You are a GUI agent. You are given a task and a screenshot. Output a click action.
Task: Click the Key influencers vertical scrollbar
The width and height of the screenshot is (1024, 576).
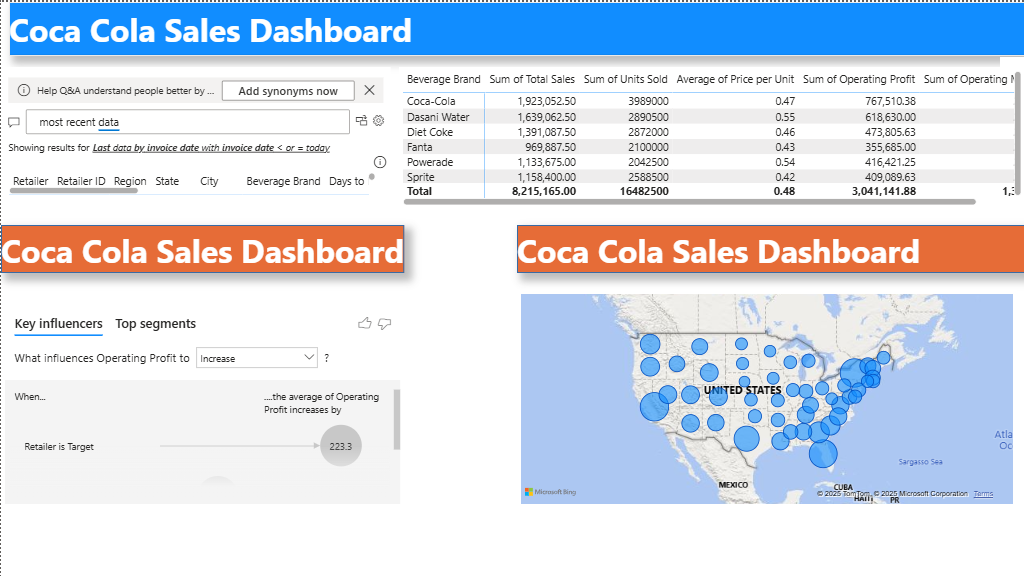pos(396,420)
